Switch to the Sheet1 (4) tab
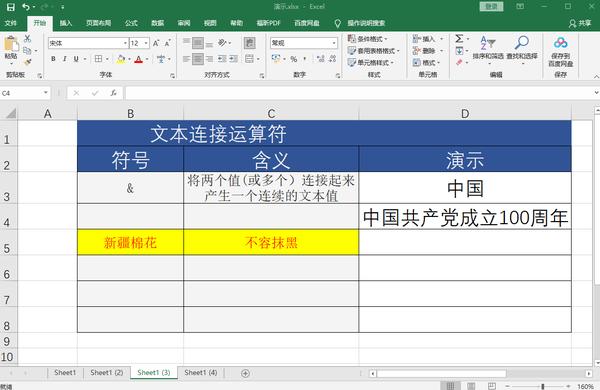The image size is (600, 390). tap(201, 372)
